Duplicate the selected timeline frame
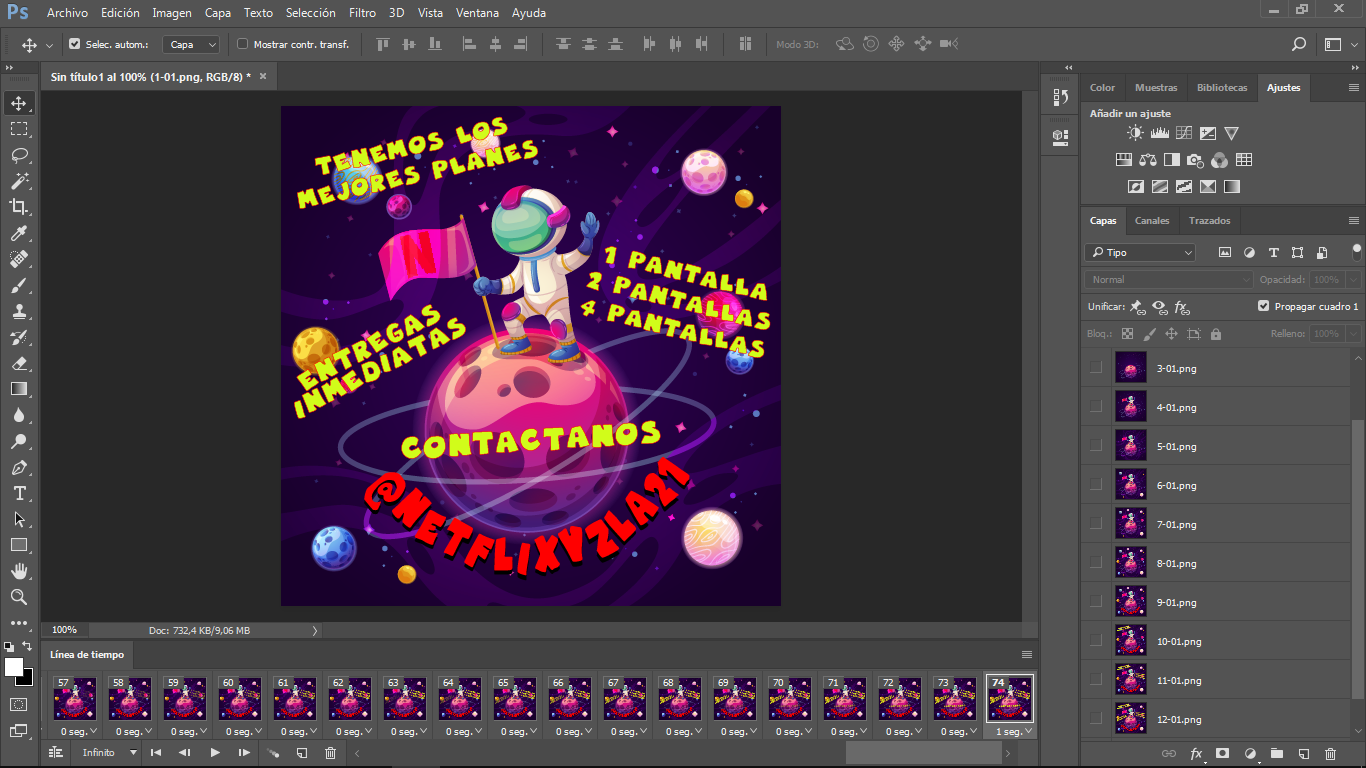This screenshot has width=1366, height=768. point(301,753)
